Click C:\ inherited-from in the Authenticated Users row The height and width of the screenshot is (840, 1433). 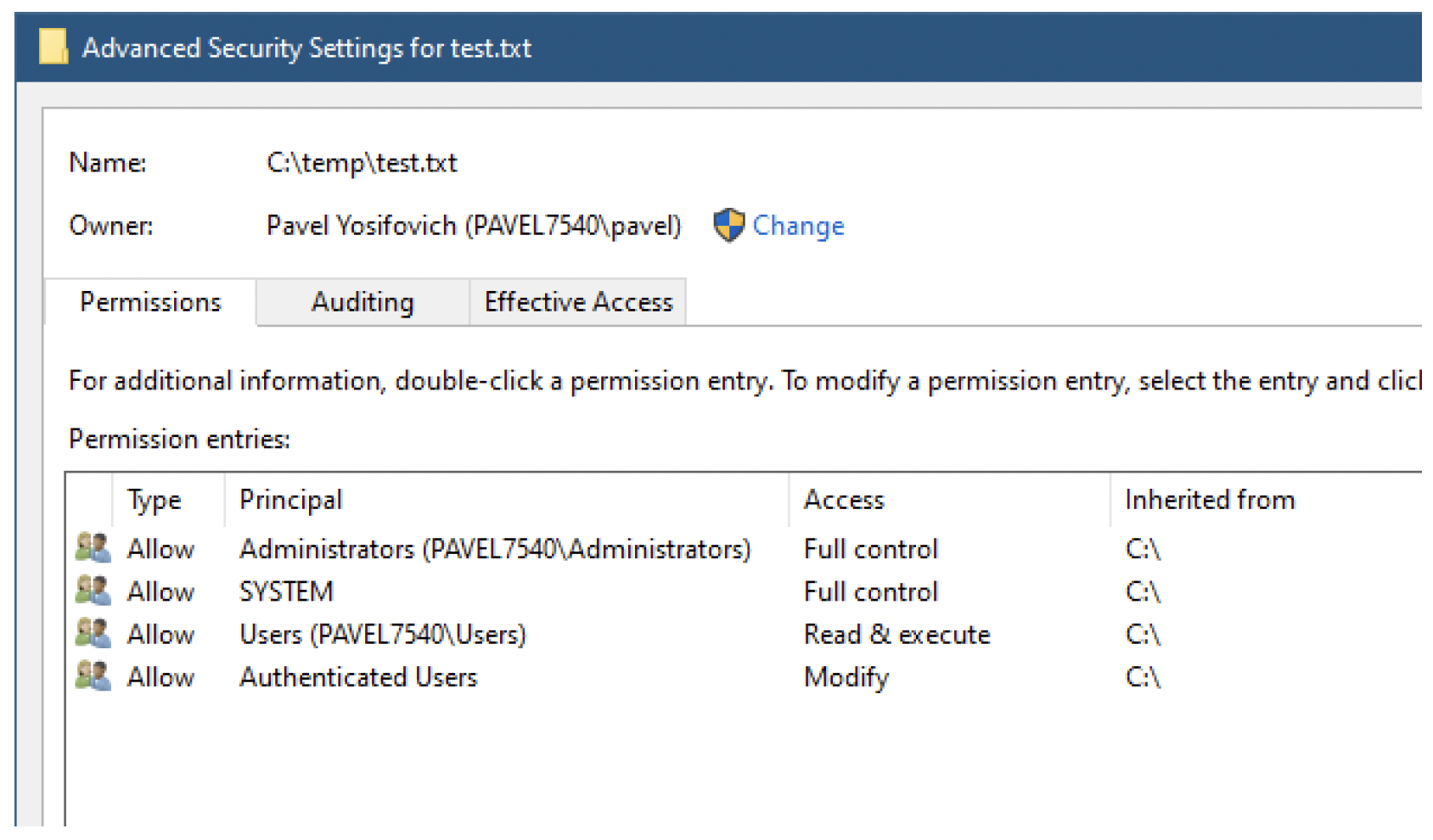[x=1143, y=677]
